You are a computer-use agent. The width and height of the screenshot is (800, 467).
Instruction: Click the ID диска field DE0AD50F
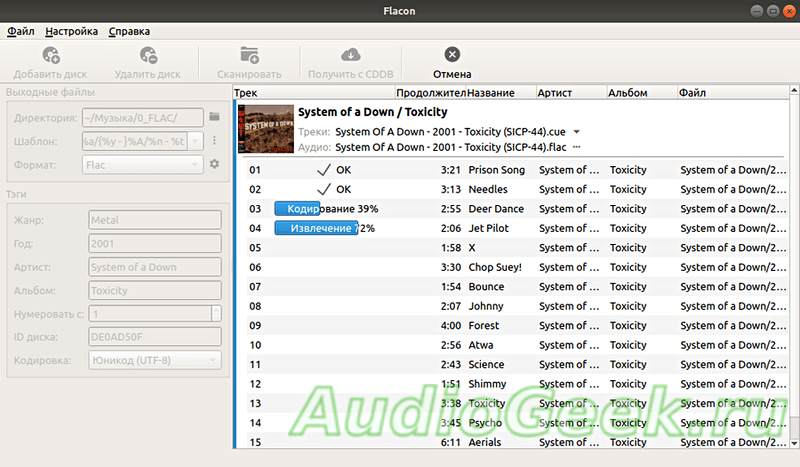click(155, 337)
